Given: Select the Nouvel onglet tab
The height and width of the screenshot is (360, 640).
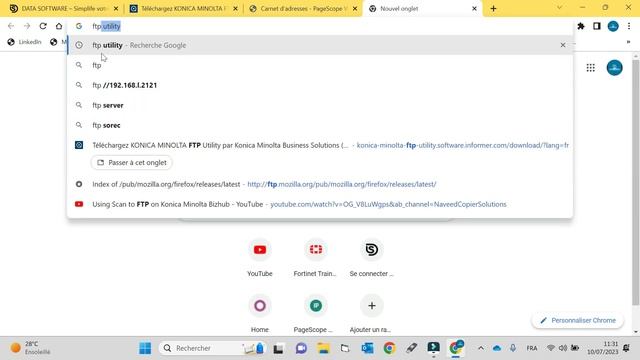Looking at the screenshot, I should click(x=423, y=8).
